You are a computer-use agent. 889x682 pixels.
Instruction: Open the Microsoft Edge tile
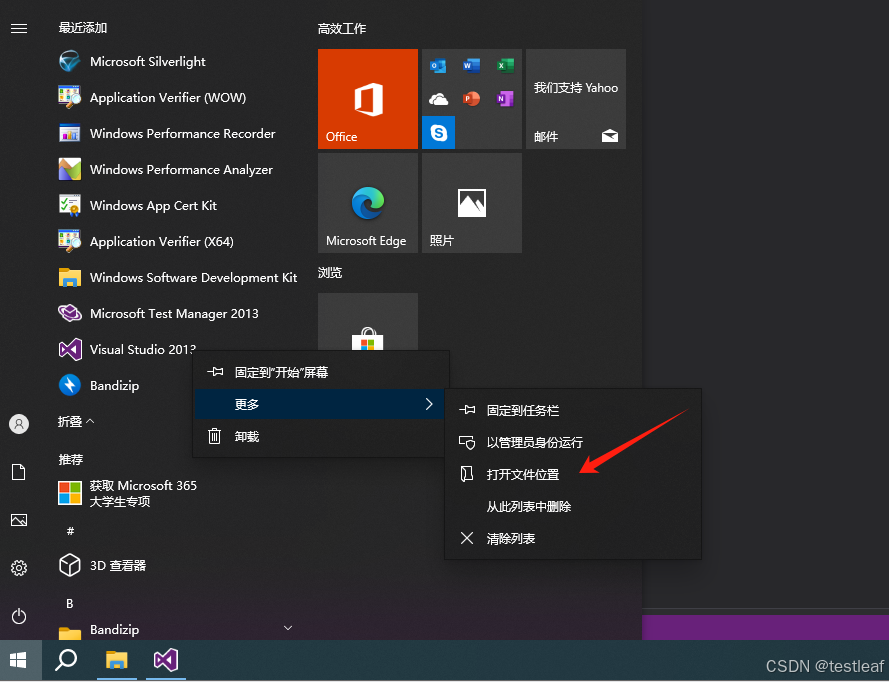coord(367,203)
